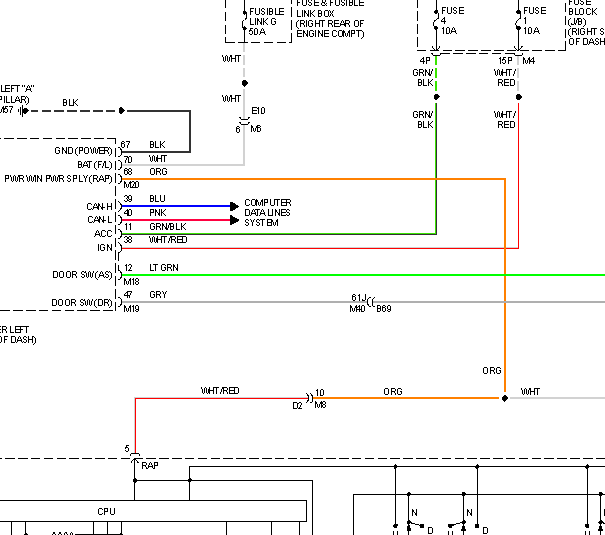Click the WHT/RED label at pin 38

click(168, 240)
